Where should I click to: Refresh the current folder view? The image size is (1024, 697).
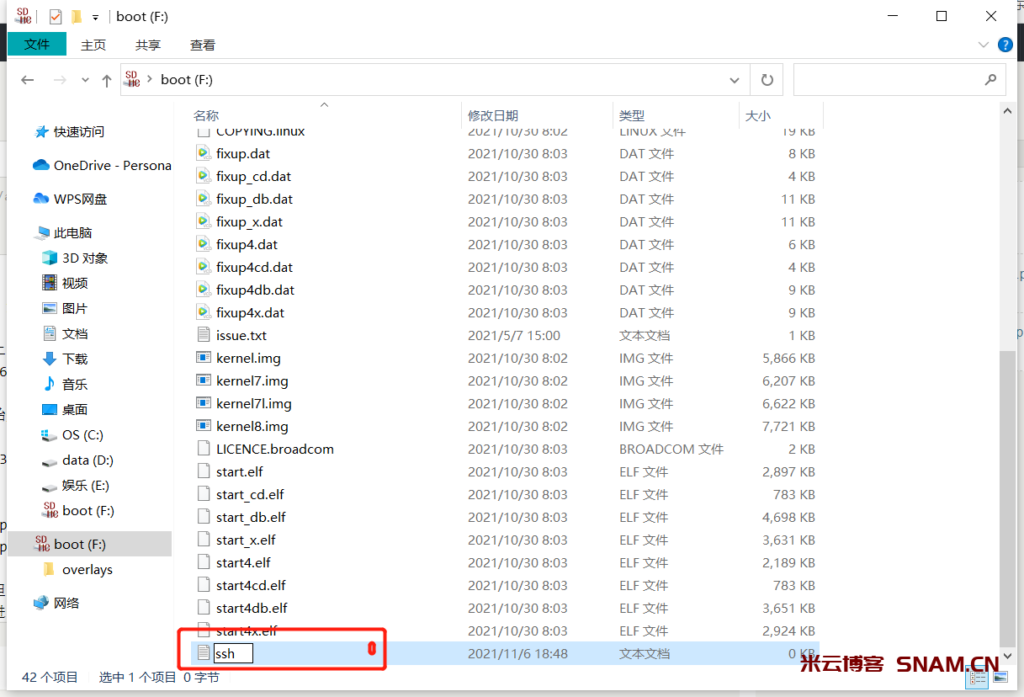pos(766,80)
